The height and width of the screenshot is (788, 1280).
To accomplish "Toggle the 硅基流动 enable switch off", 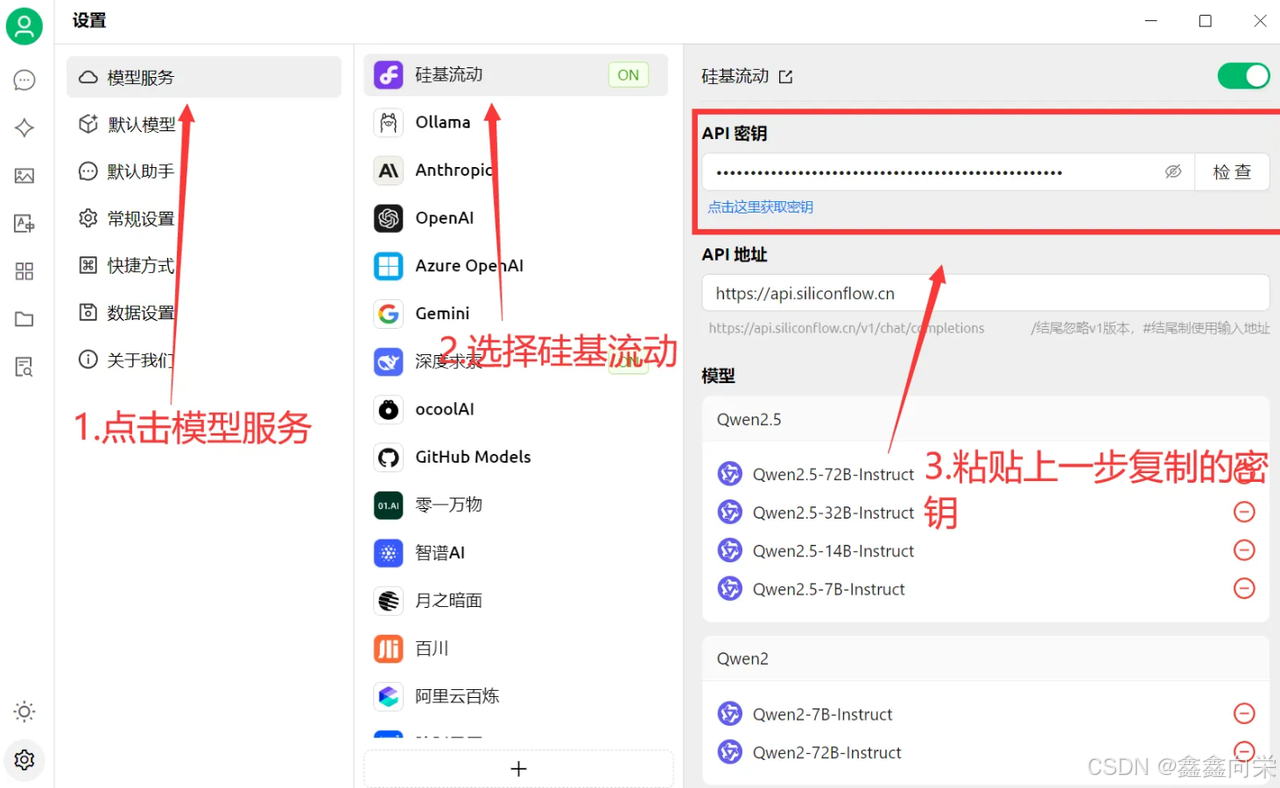I will [x=1243, y=76].
